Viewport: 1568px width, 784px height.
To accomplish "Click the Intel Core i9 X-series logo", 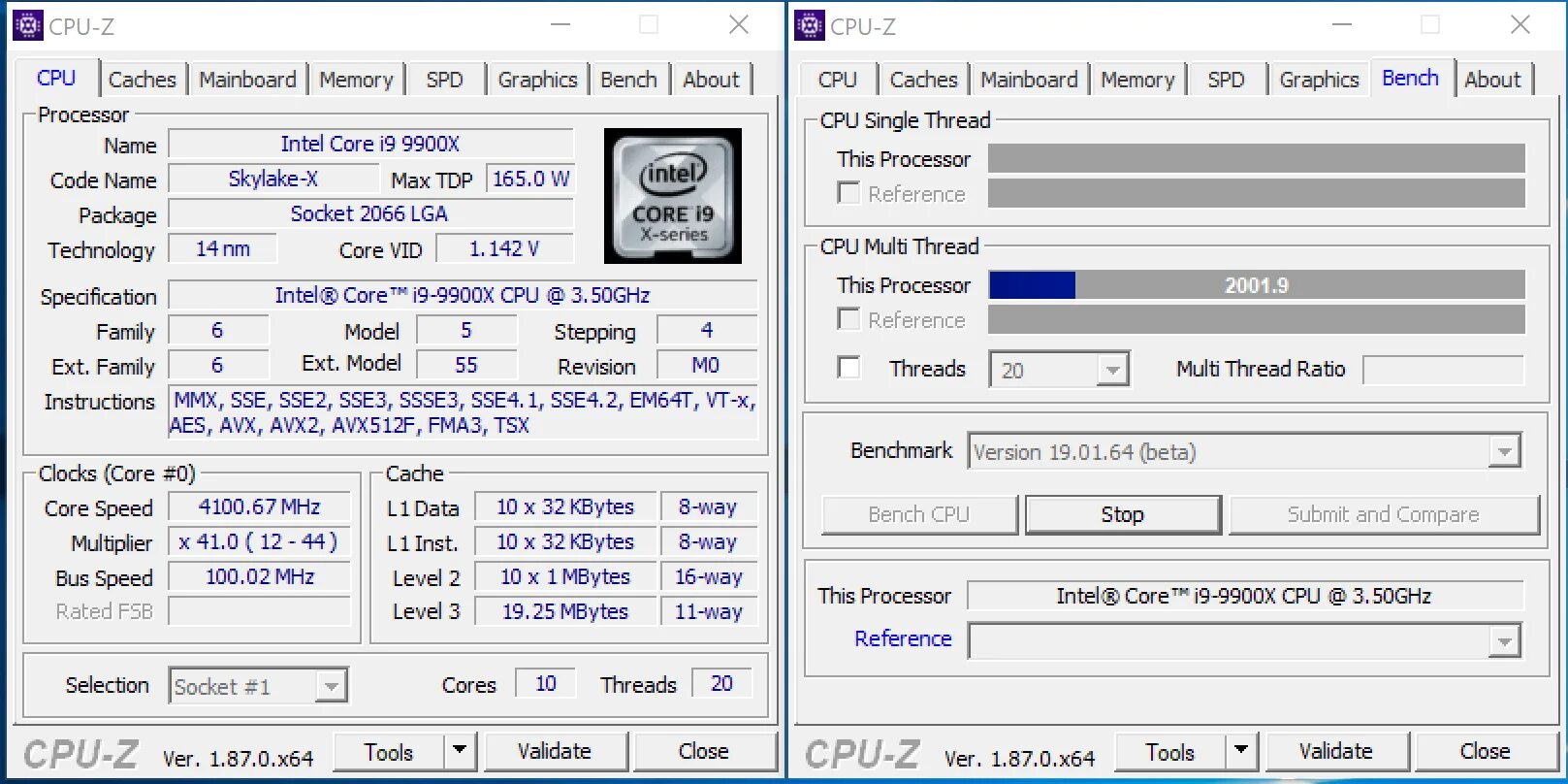I will (x=673, y=196).
